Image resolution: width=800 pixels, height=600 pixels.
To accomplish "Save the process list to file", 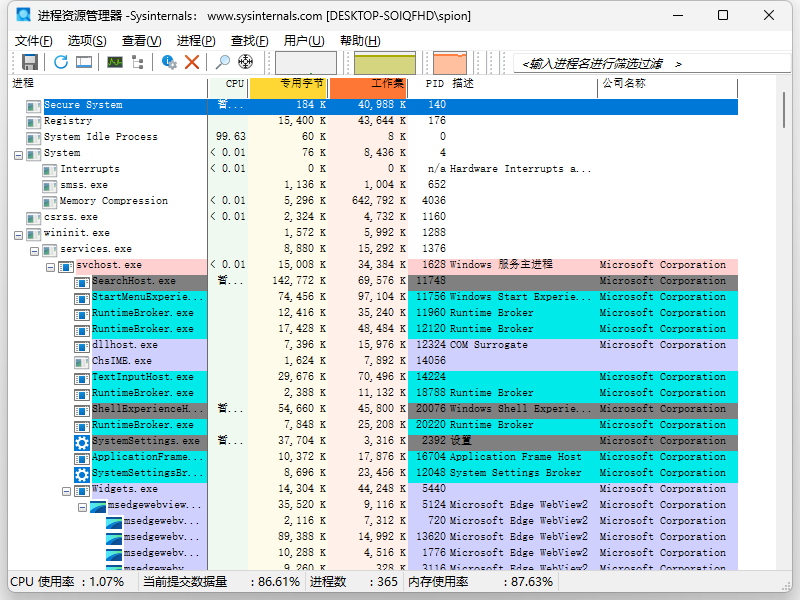I will [28, 61].
